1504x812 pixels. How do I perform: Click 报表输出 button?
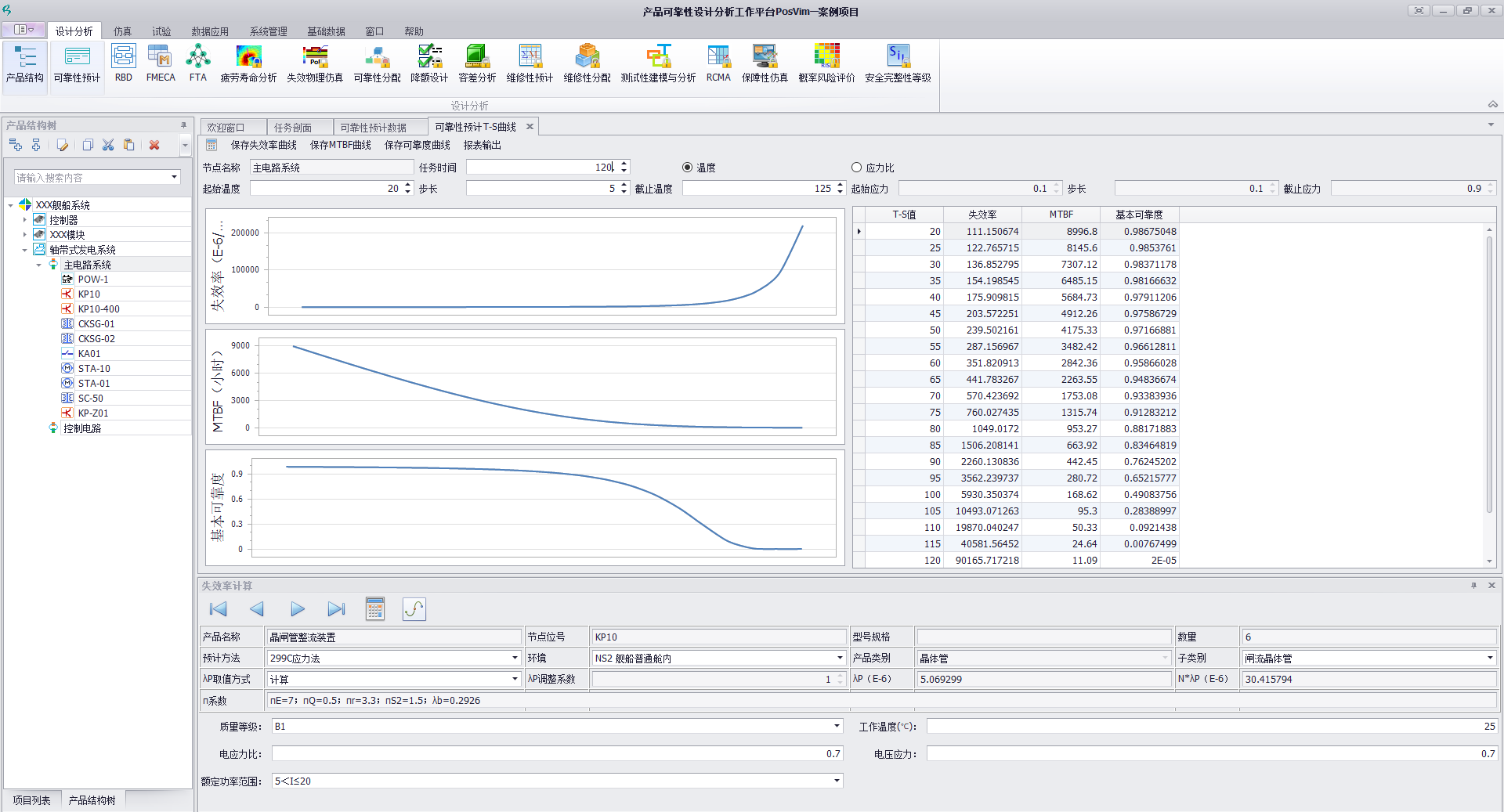point(482,146)
